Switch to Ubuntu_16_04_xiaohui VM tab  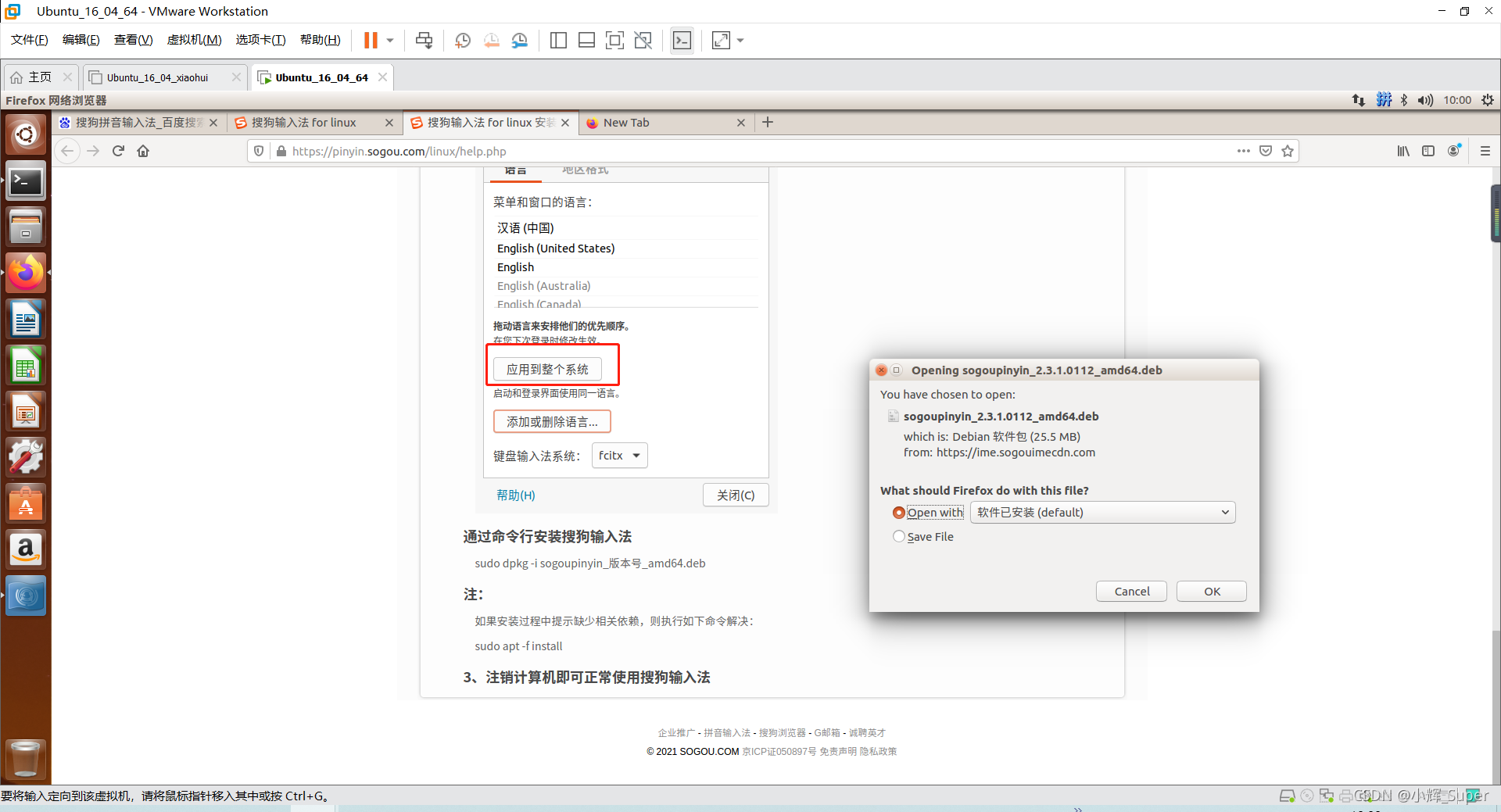point(156,77)
